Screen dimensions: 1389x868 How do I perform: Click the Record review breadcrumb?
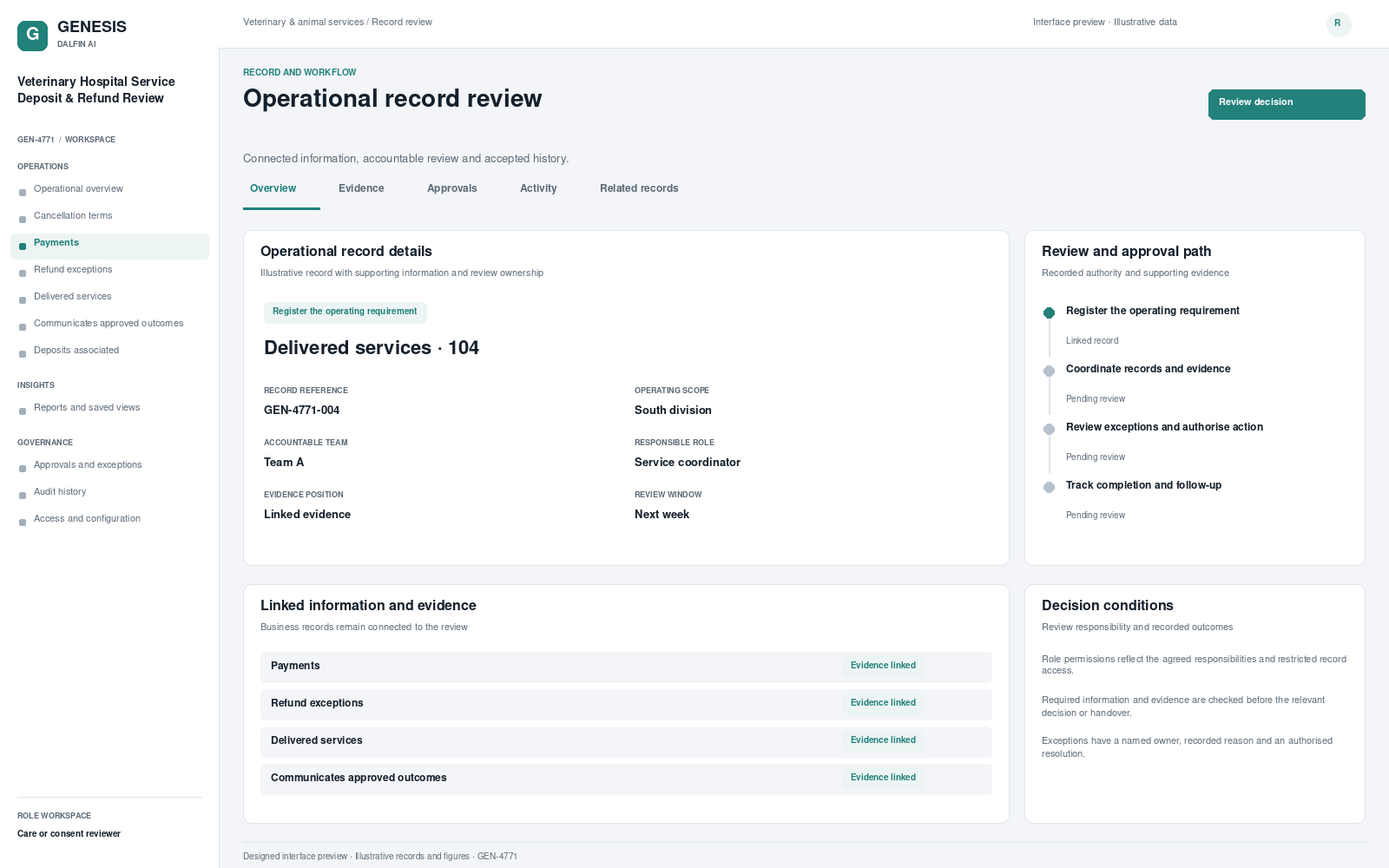(x=402, y=23)
